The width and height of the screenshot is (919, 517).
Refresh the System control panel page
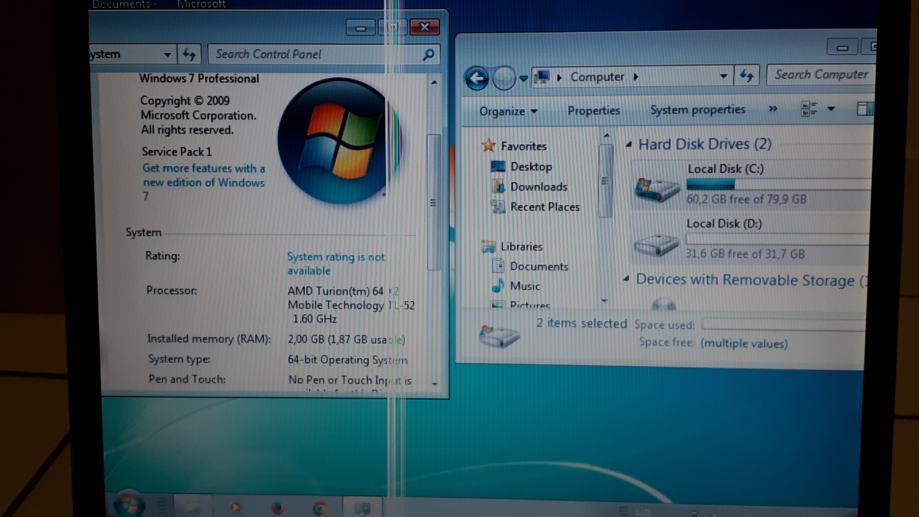189,54
